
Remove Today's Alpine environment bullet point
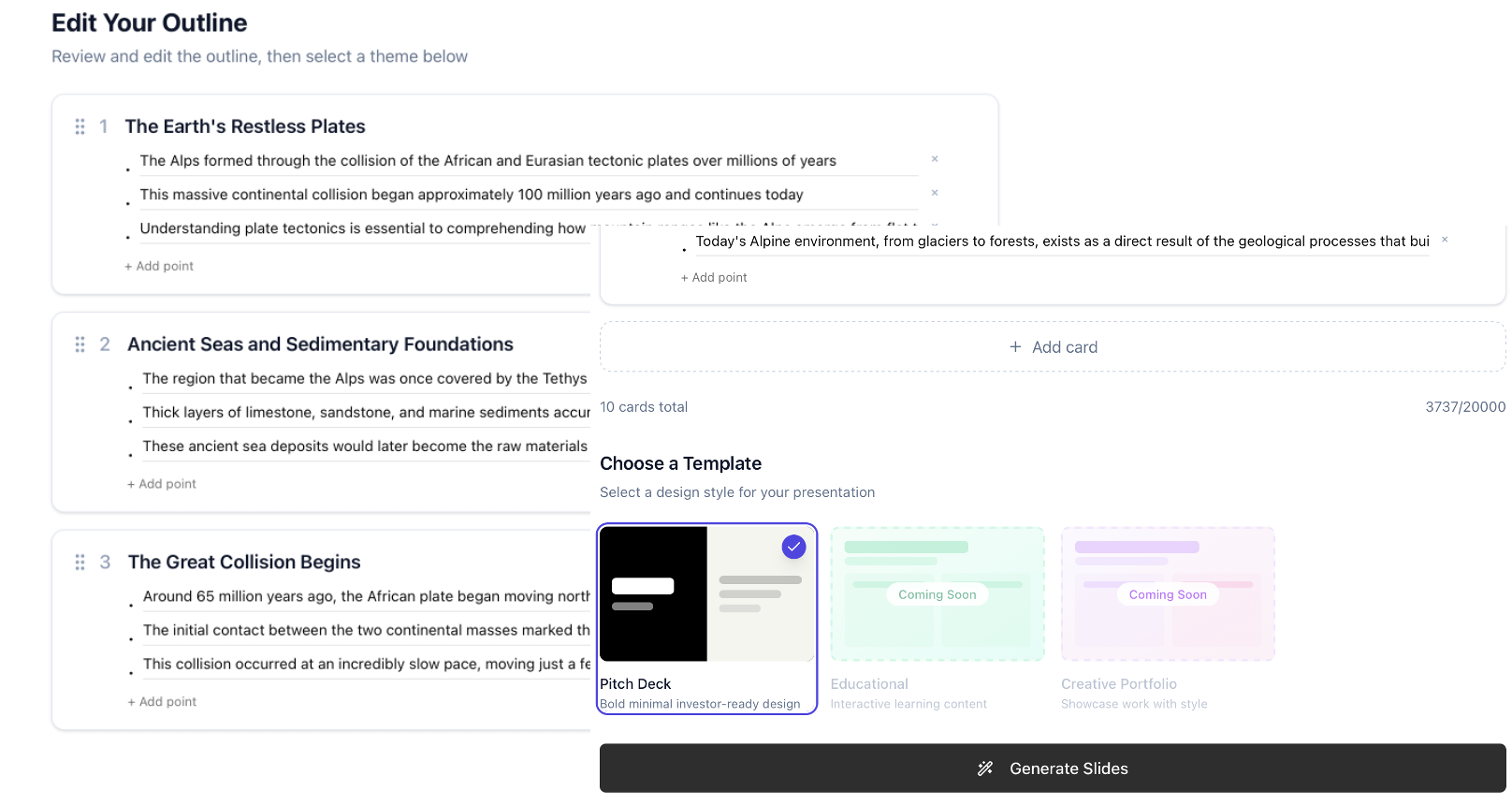(x=1444, y=240)
